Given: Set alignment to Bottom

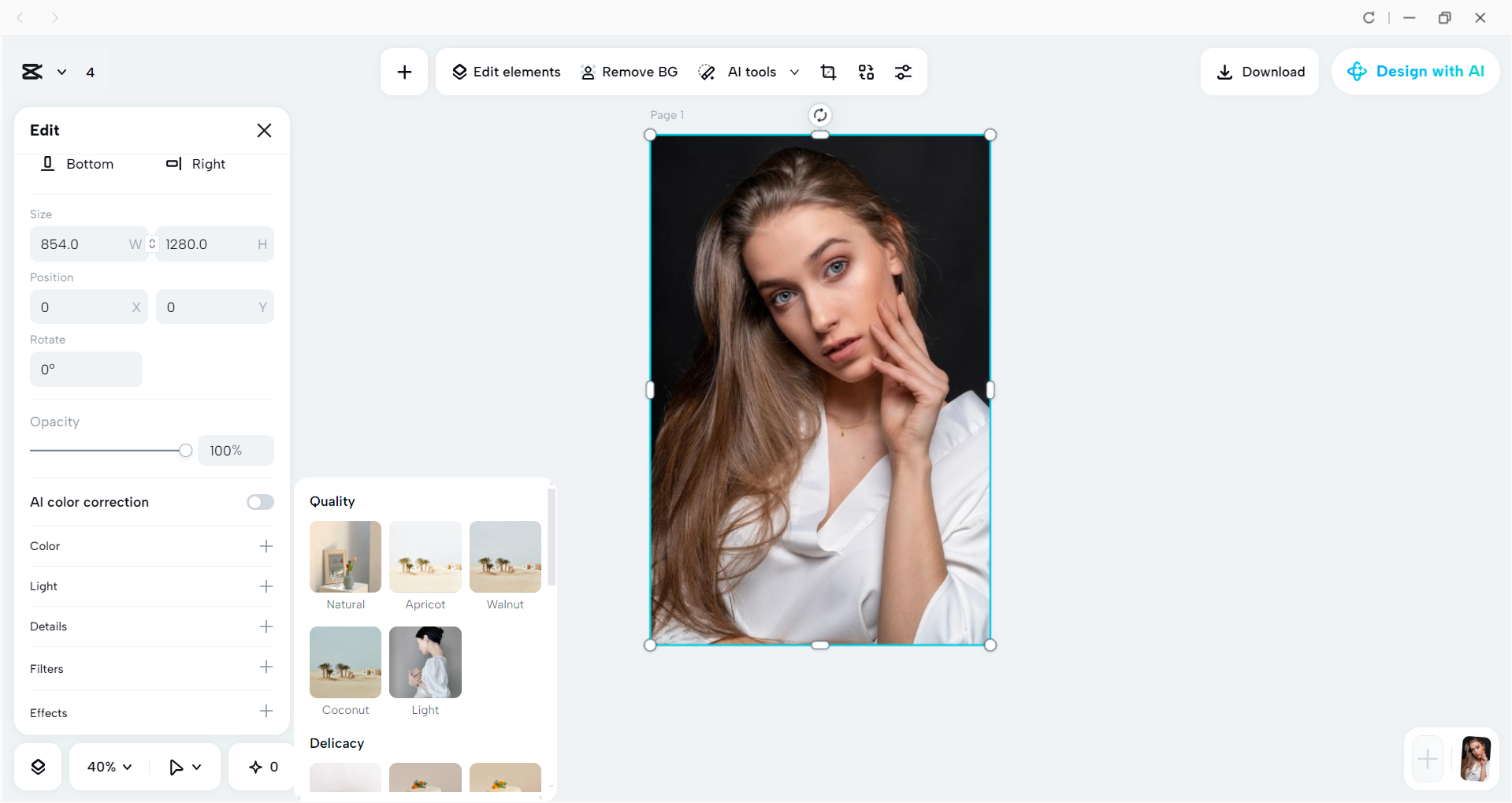Looking at the screenshot, I should pyautogui.click(x=77, y=164).
